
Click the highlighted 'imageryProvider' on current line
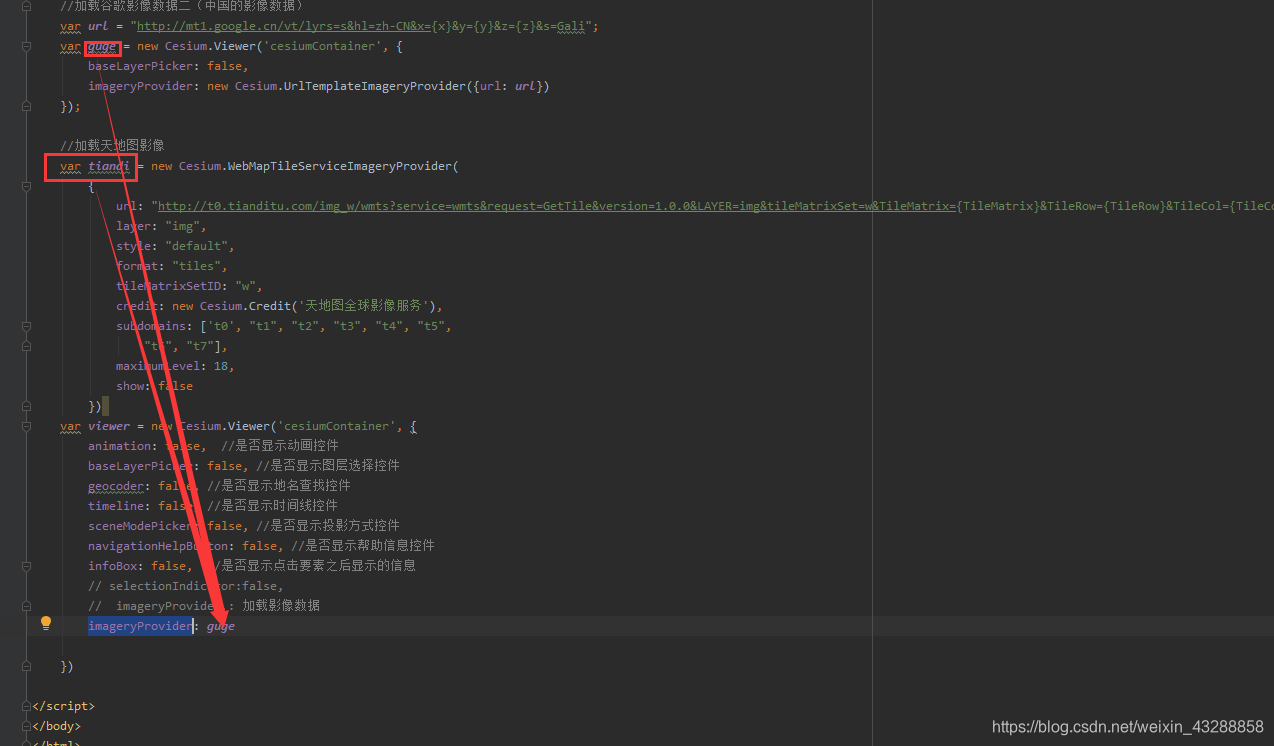(140, 626)
